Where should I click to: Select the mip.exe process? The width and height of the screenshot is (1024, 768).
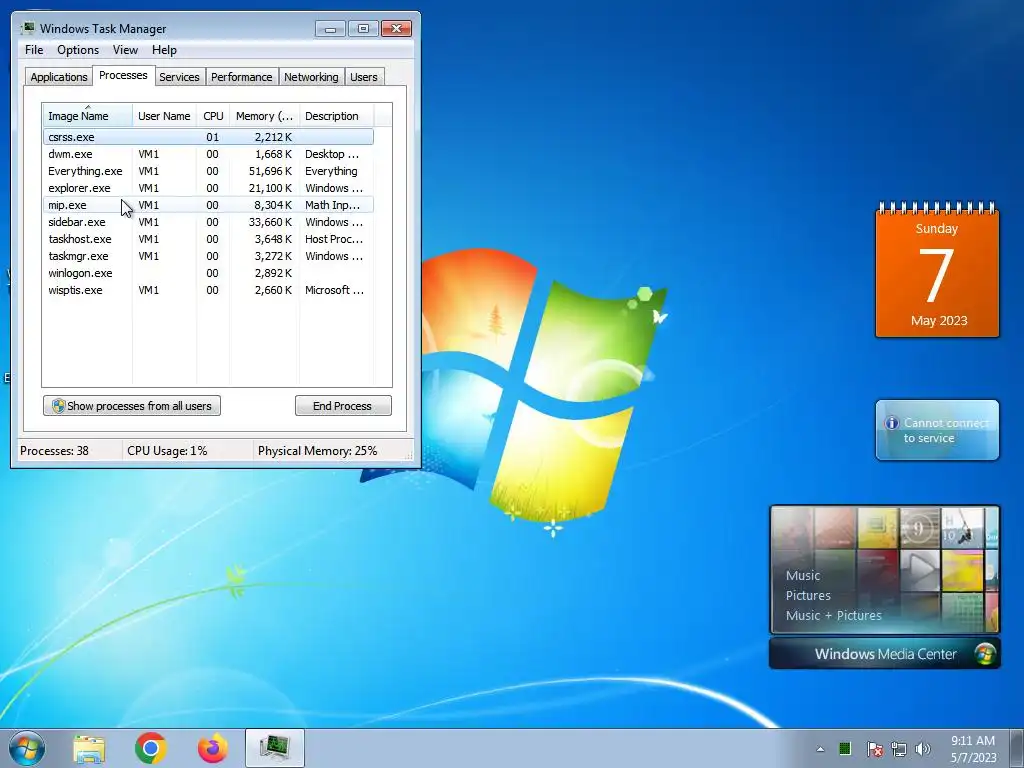pos(208,205)
